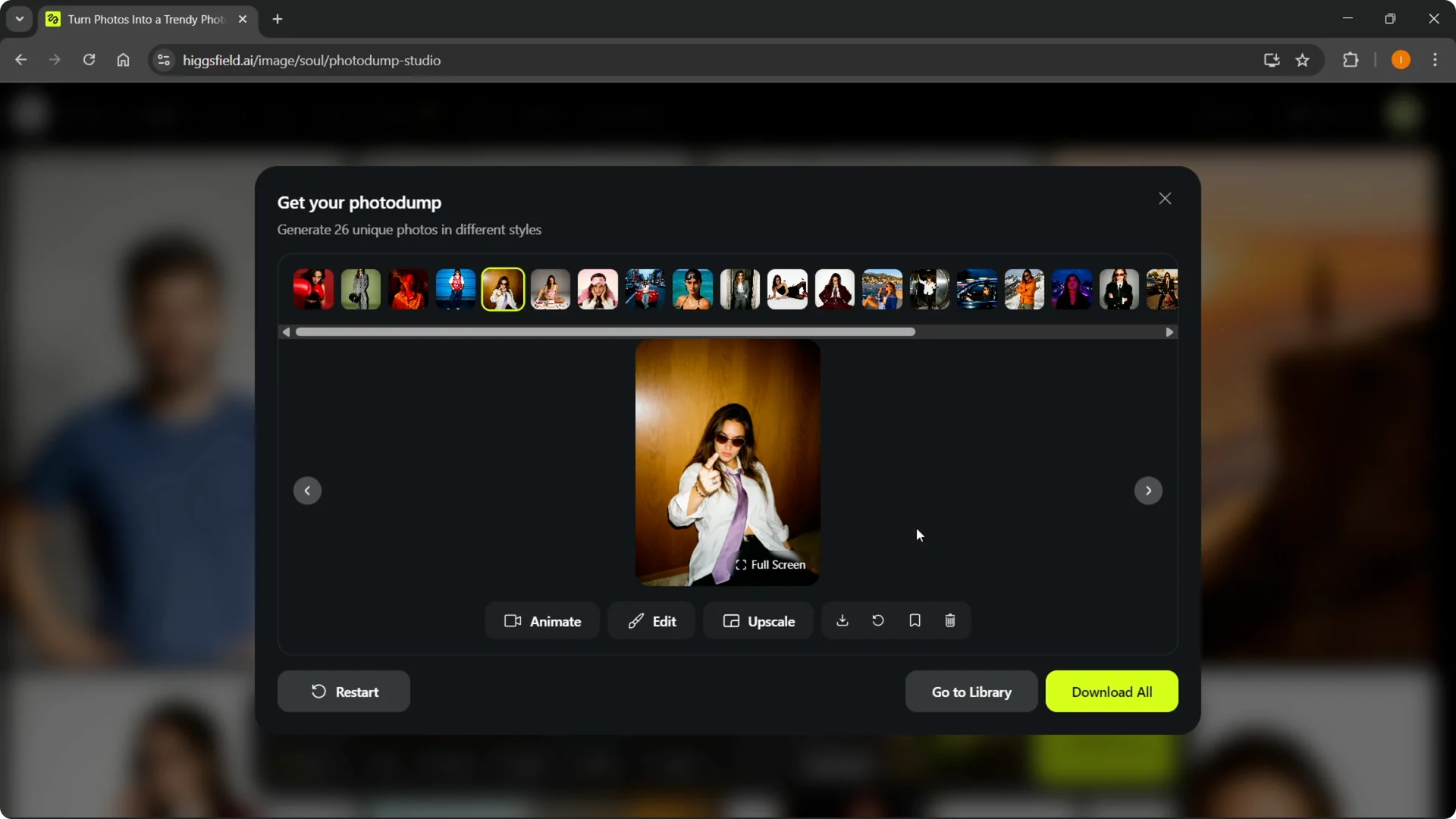Delete the photo using the trash icon
Image resolution: width=1456 pixels, height=819 pixels.
pyautogui.click(x=949, y=620)
